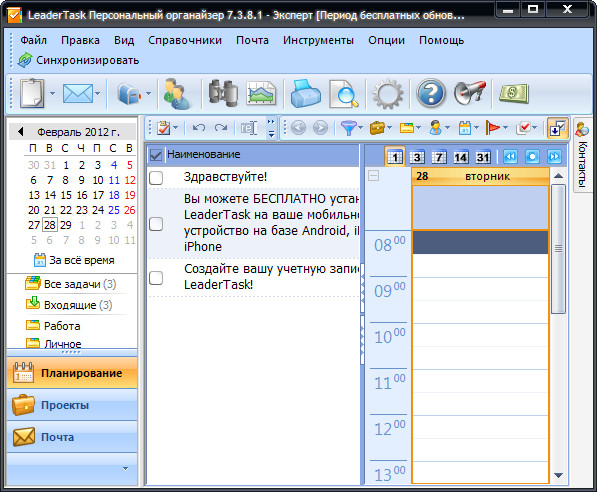The image size is (597, 492).
Task: Open help via blue question mark icon
Action: [431, 93]
